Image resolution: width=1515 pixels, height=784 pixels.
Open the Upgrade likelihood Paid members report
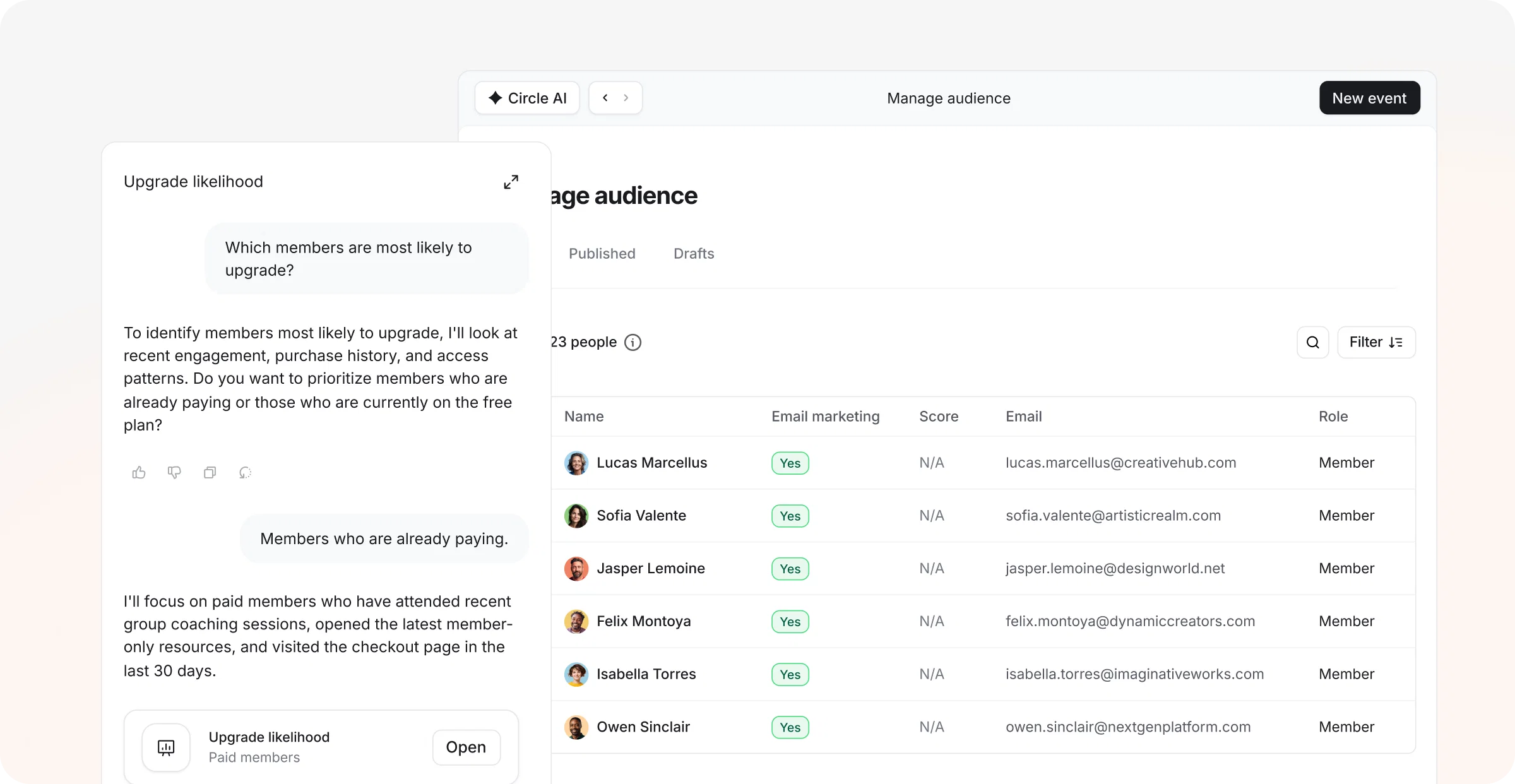tap(466, 747)
